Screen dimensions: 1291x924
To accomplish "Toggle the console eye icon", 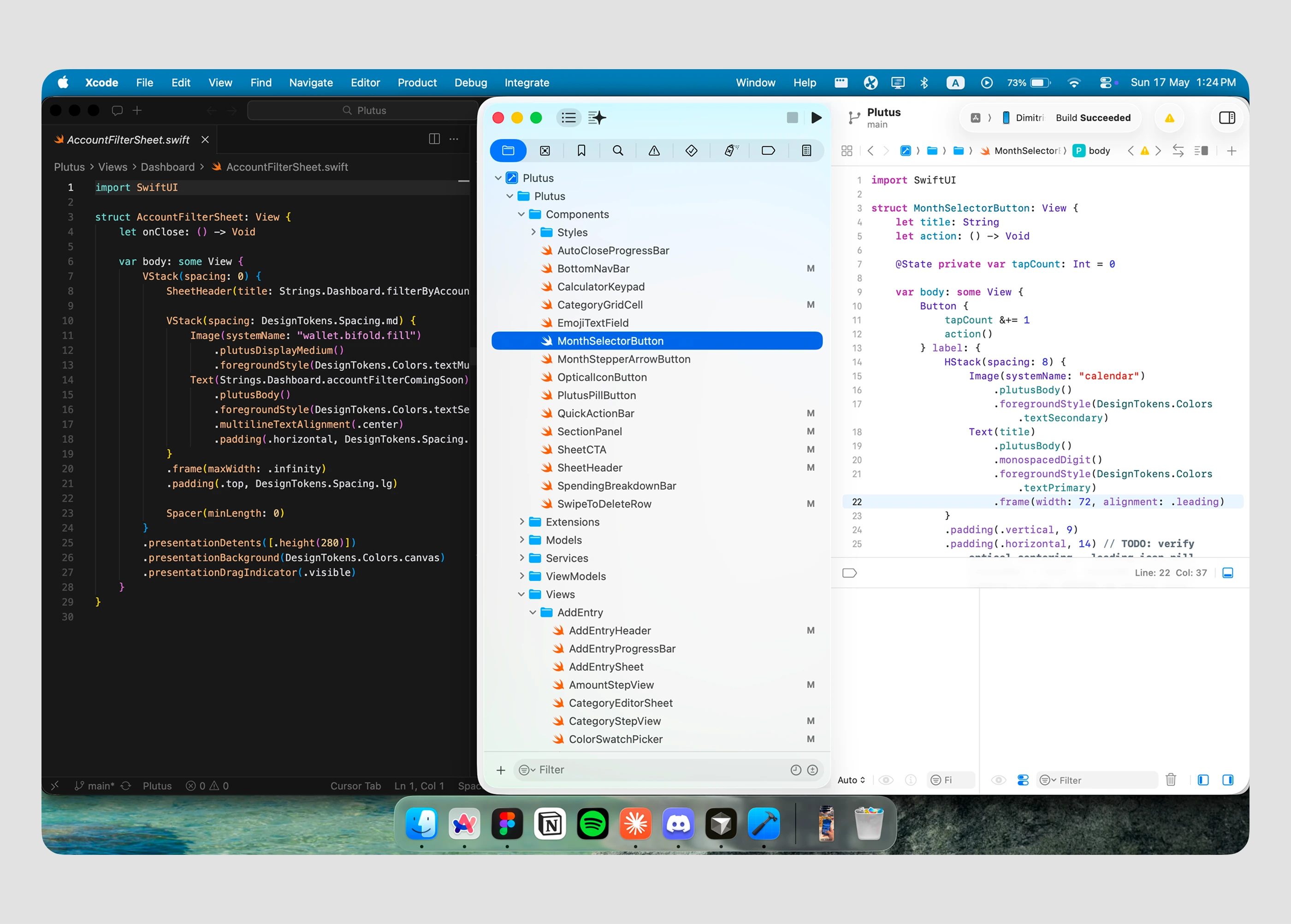I will click(998, 780).
